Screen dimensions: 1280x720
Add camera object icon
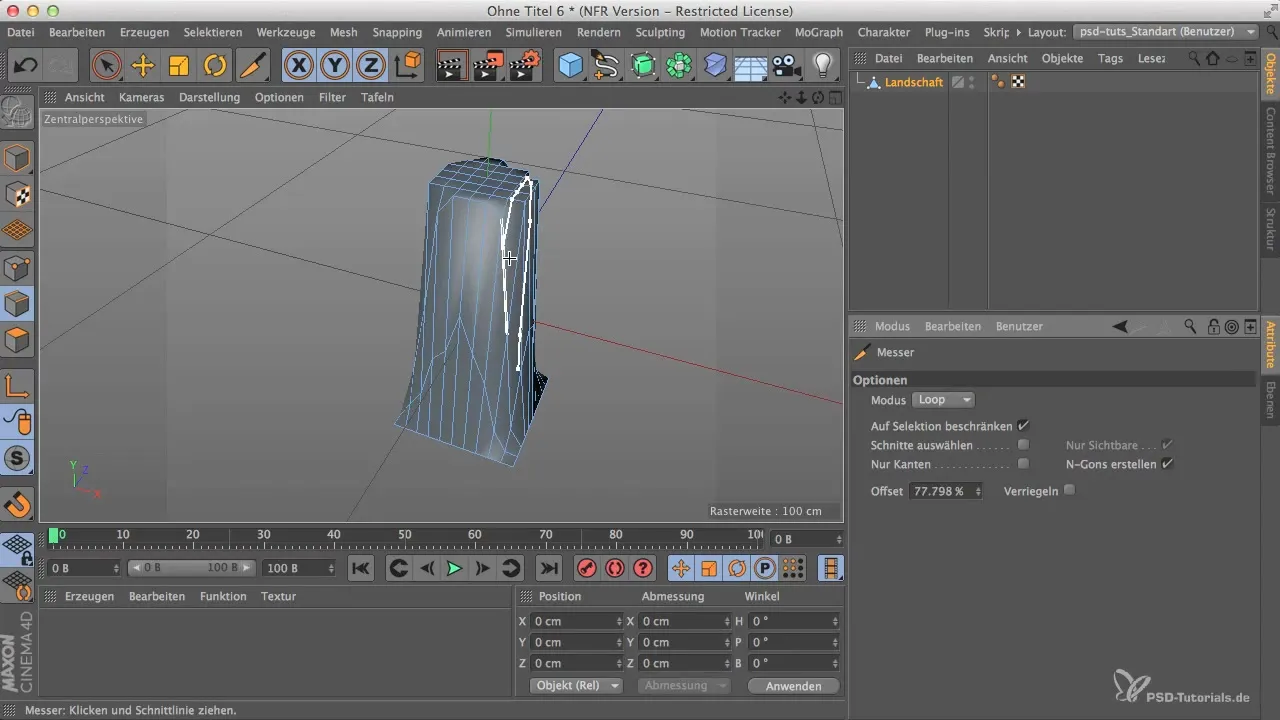pos(787,66)
